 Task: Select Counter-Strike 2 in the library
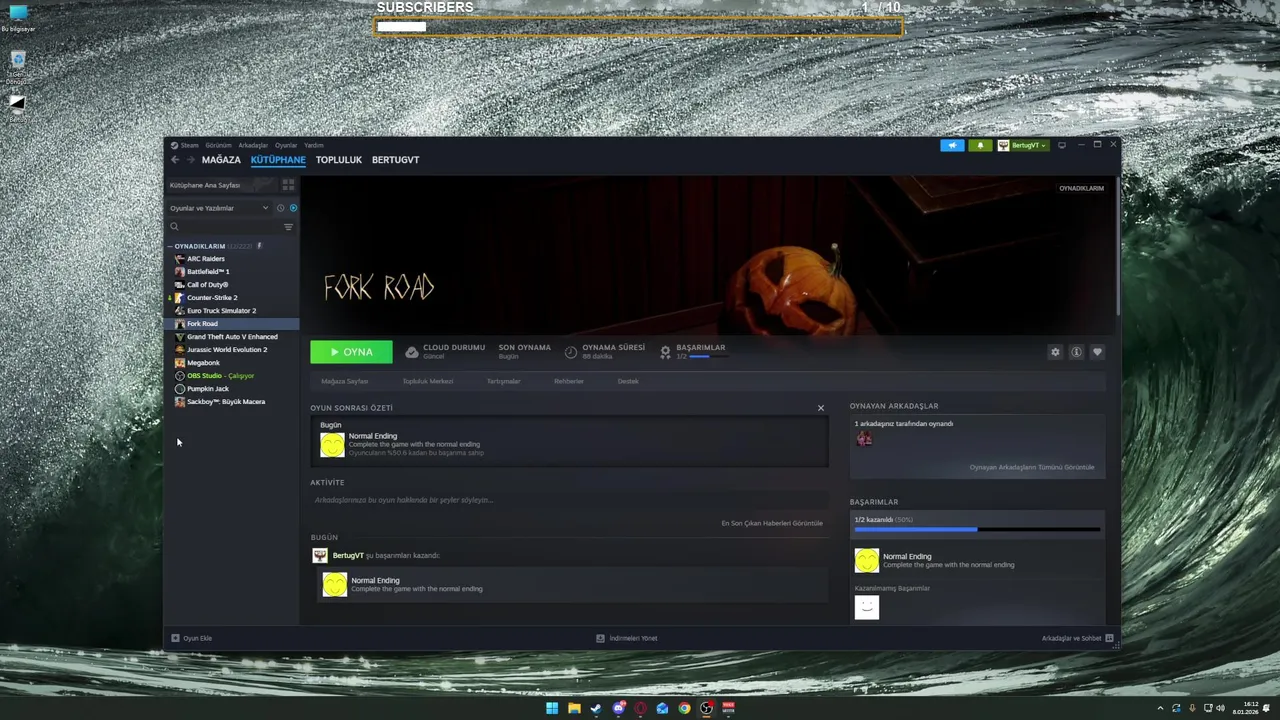[212, 298]
